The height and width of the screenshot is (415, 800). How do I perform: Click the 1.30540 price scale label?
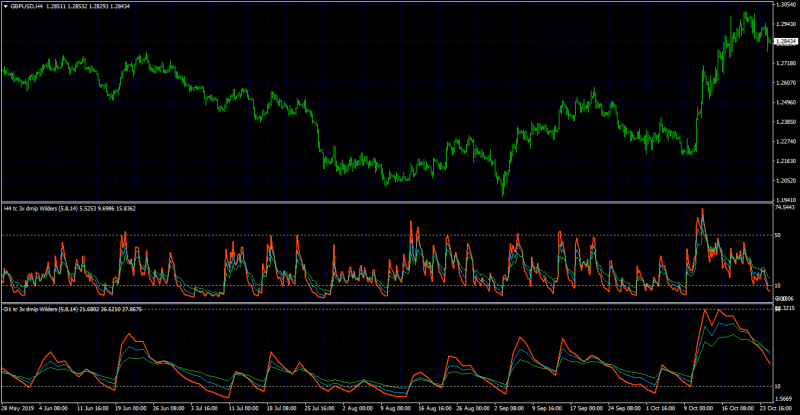(786, 5)
